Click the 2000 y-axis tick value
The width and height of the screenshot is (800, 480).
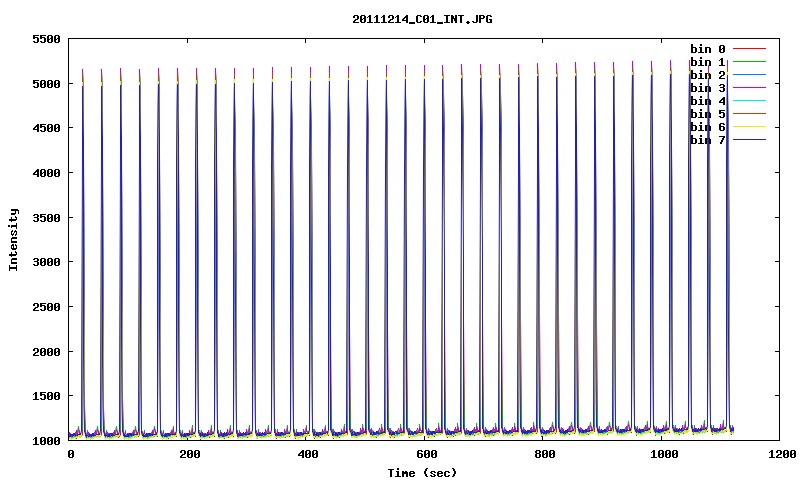pos(46,352)
